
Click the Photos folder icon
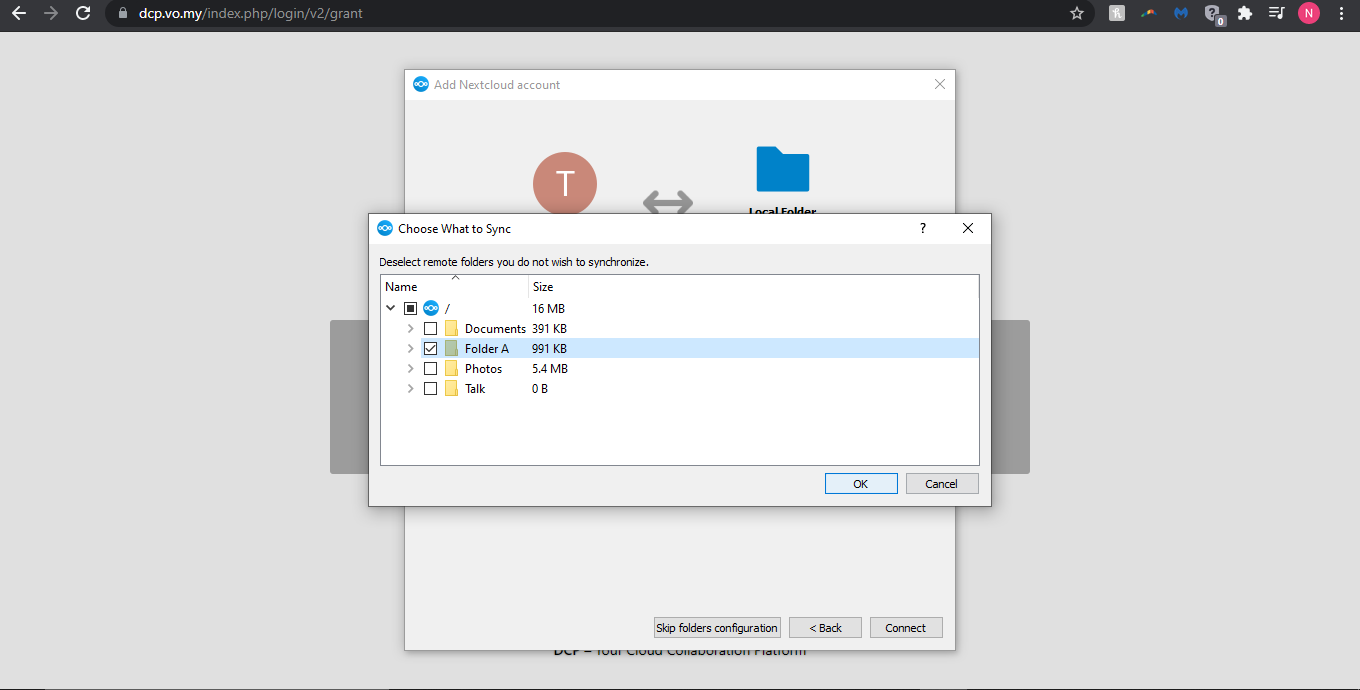click(x=451, y=368)
